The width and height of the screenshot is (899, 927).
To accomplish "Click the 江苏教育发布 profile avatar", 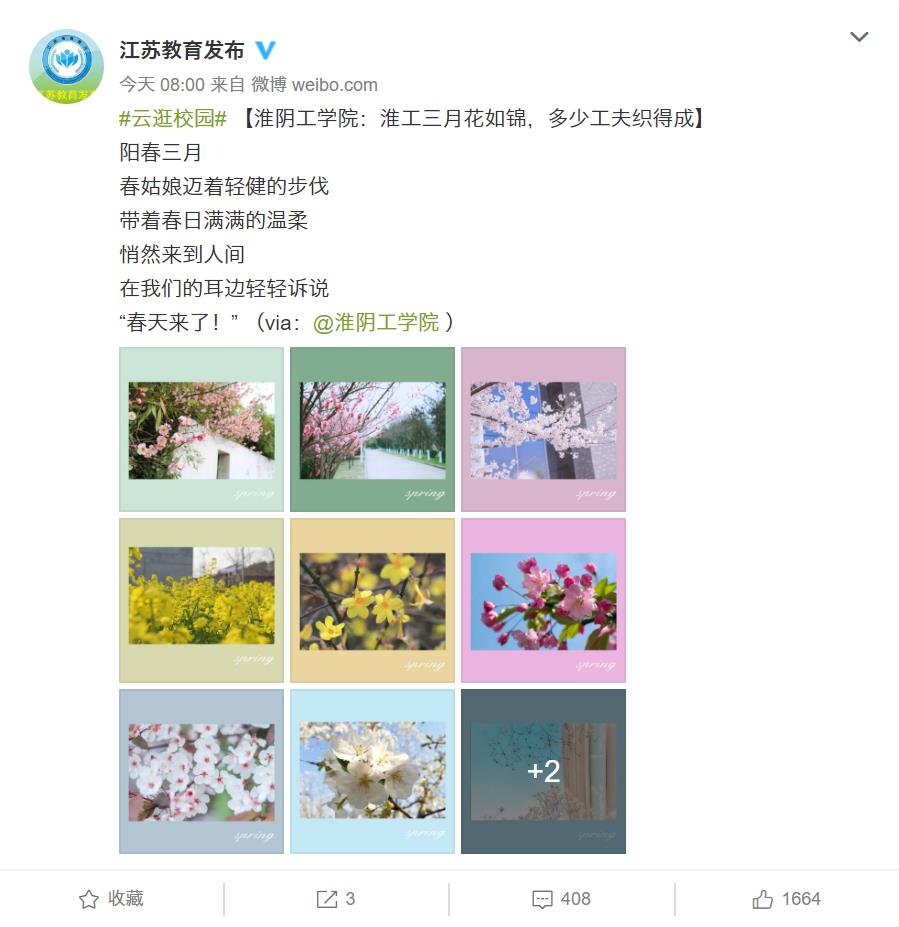I will (x=66, y=66).
